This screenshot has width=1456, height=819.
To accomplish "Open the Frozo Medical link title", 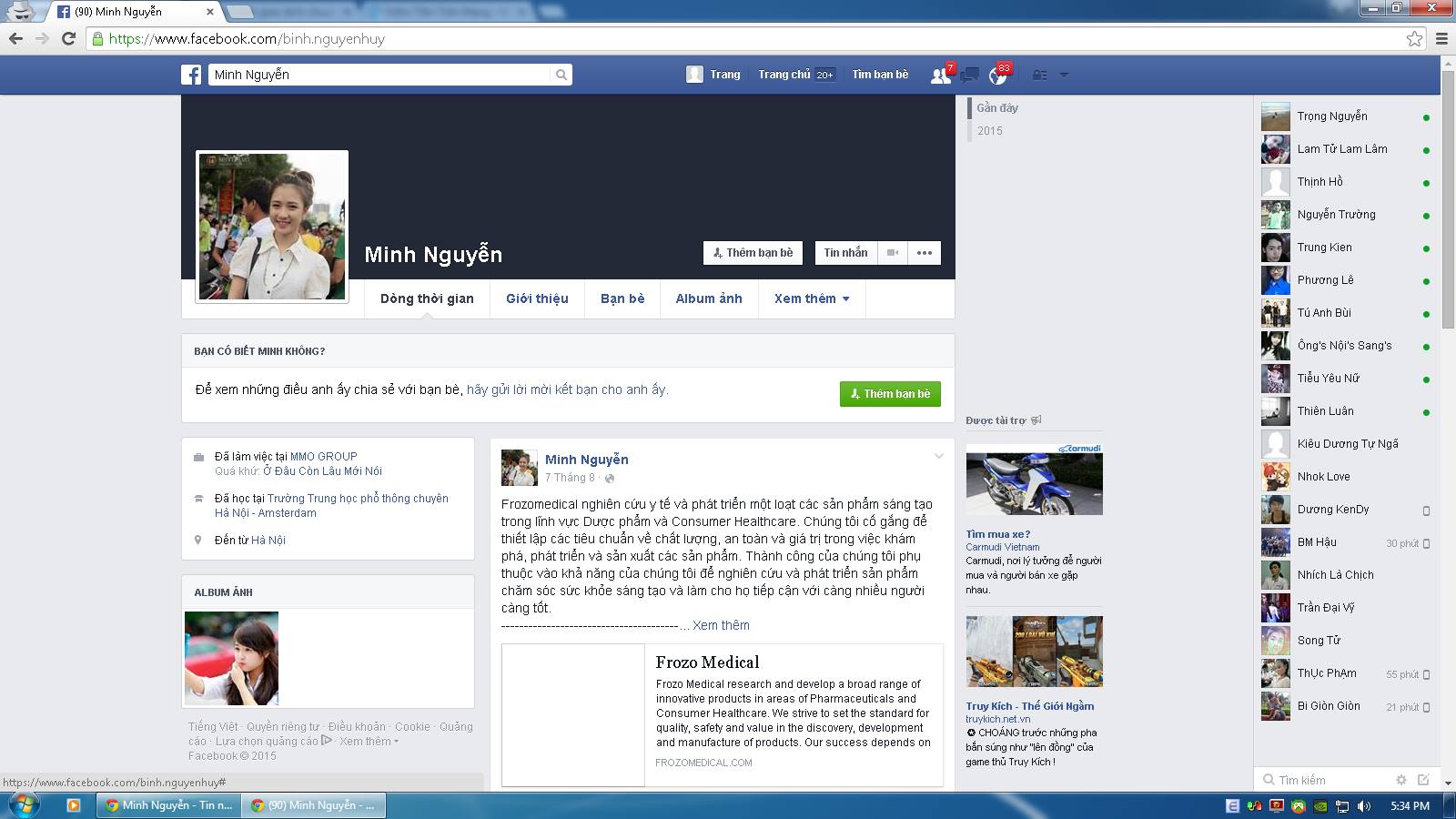I will [707, 662].
